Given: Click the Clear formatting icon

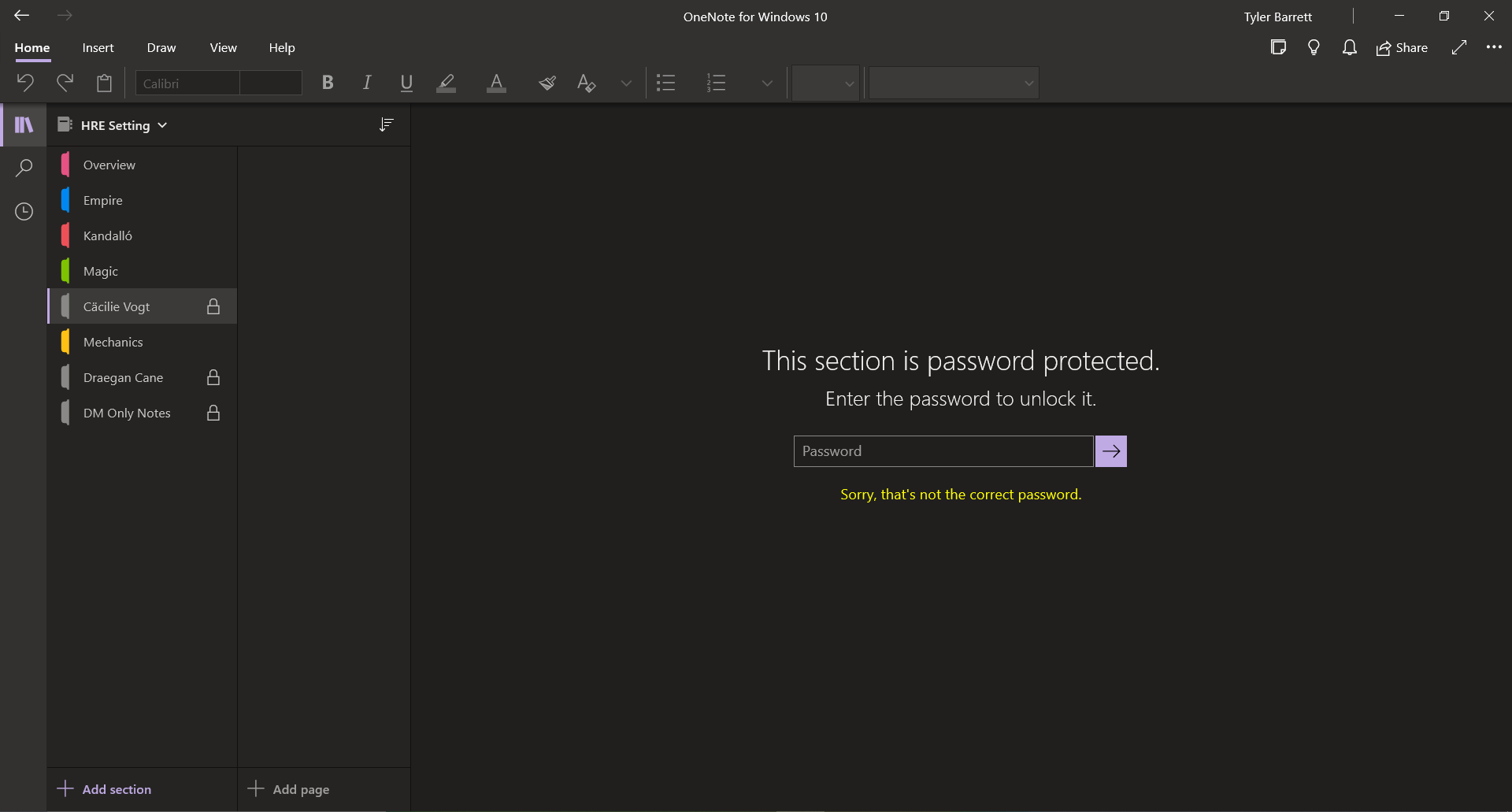Looking at the screenshot, I should click(x=586, y=83).
